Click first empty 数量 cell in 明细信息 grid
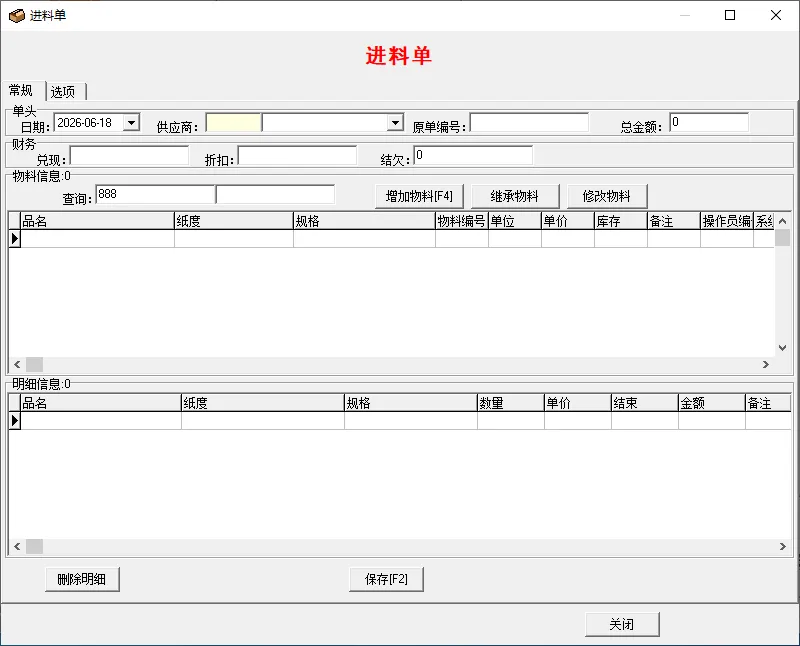 [x=511, y=420]
